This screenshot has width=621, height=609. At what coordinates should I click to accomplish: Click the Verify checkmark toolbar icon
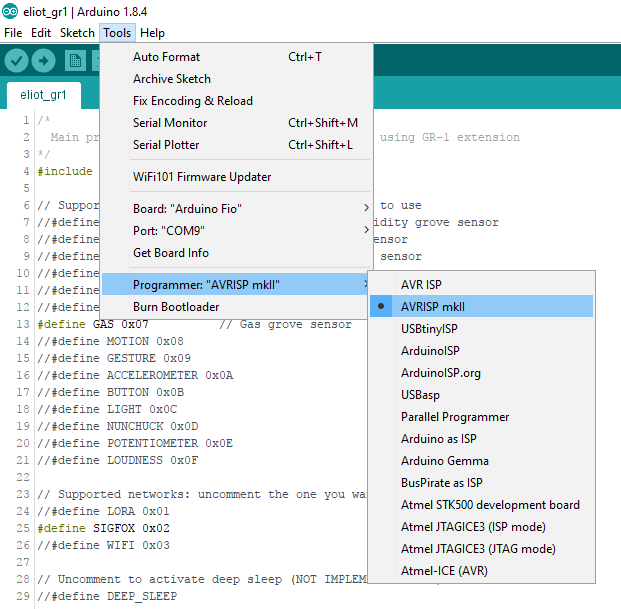click(16, 61)
